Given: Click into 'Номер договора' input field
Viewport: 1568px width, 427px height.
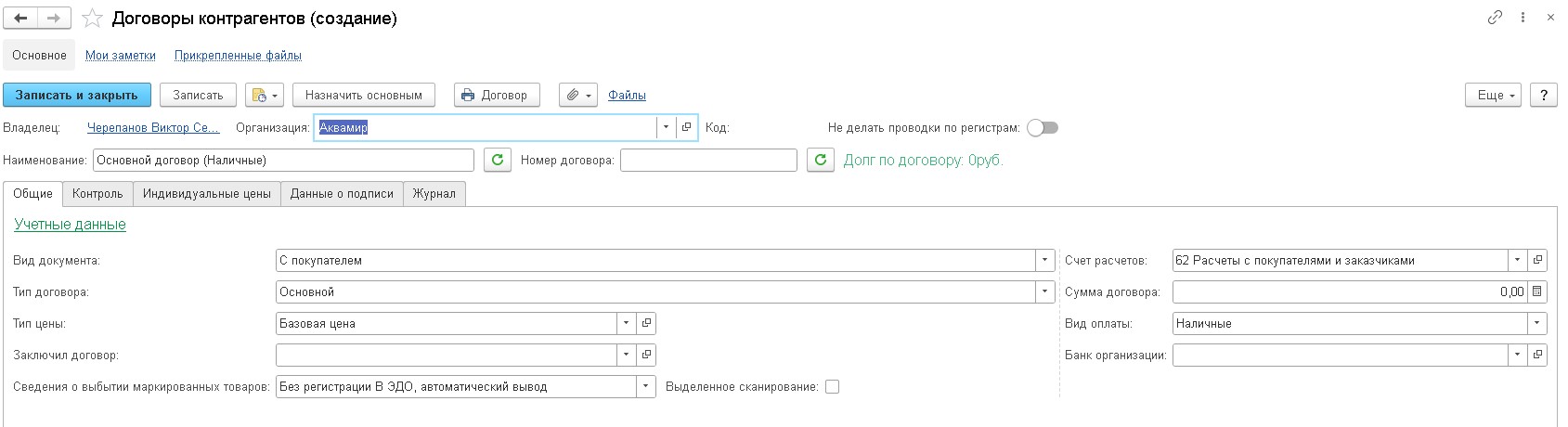Looking at the screenshot, I should (708, 161).
